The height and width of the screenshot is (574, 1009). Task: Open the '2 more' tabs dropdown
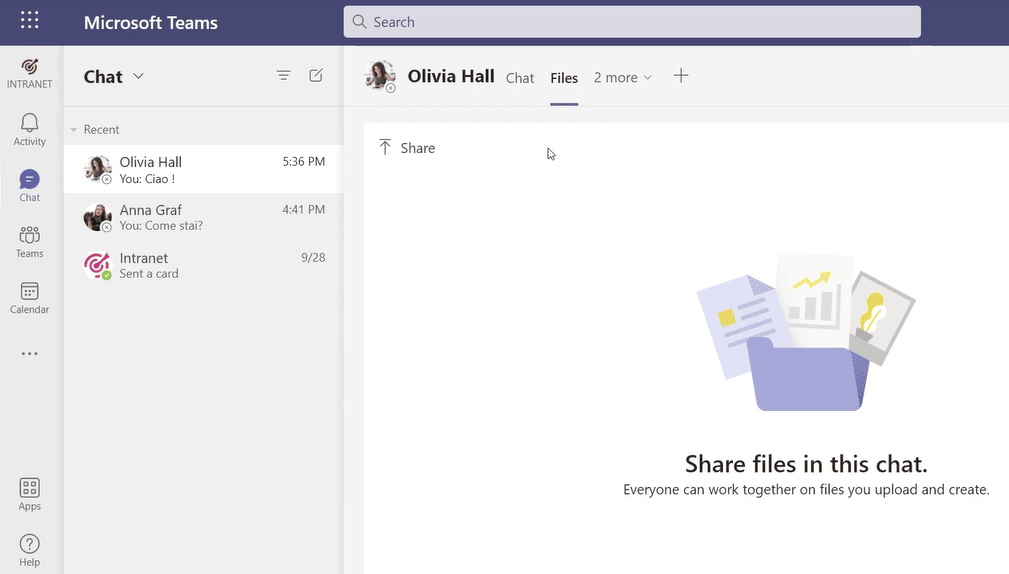tap(622, 77)
